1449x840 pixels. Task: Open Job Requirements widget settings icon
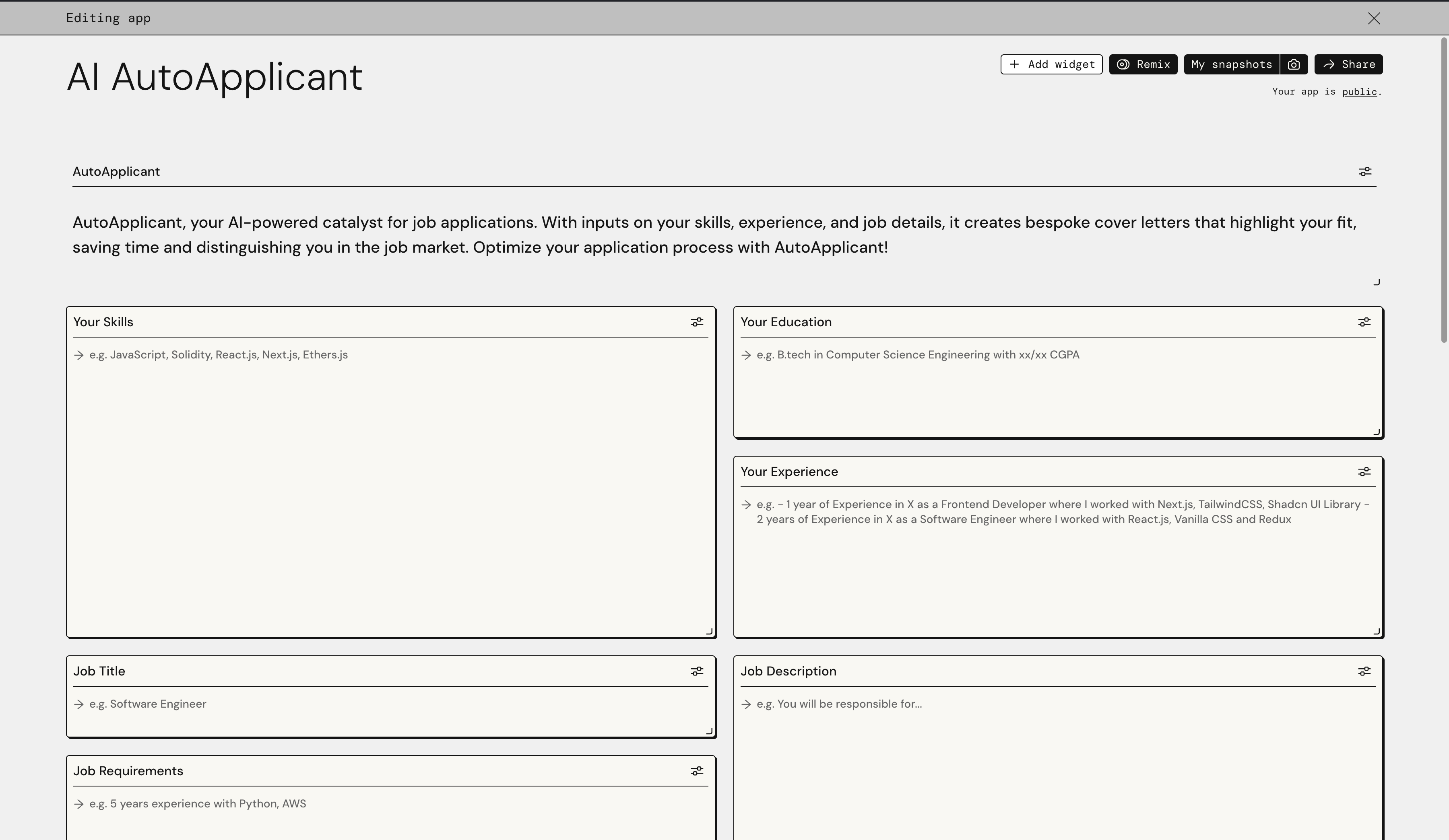[x=697, y=771]
